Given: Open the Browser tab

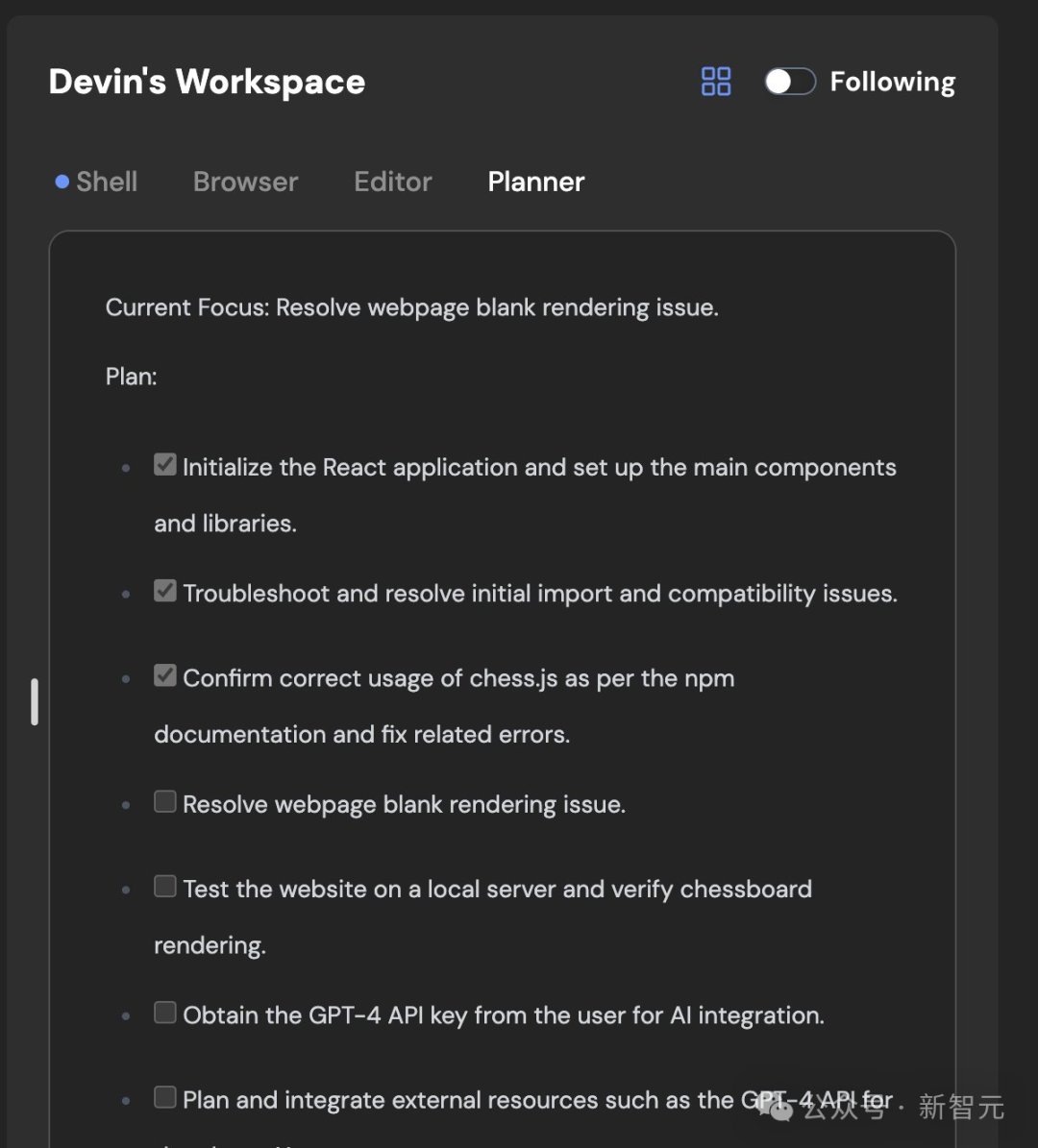Looking at the screenshot, I should (x=245, y=182).
